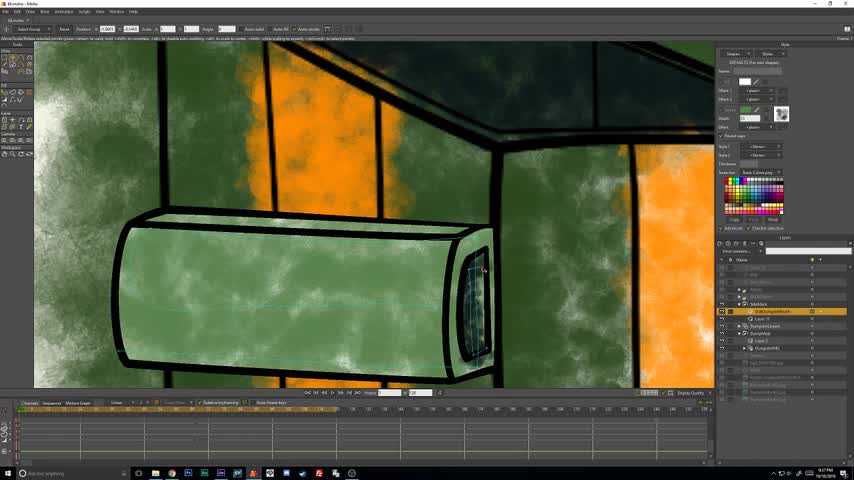
Task: Open the Shapes dropdown in Style panel
Action: point(736,54)
